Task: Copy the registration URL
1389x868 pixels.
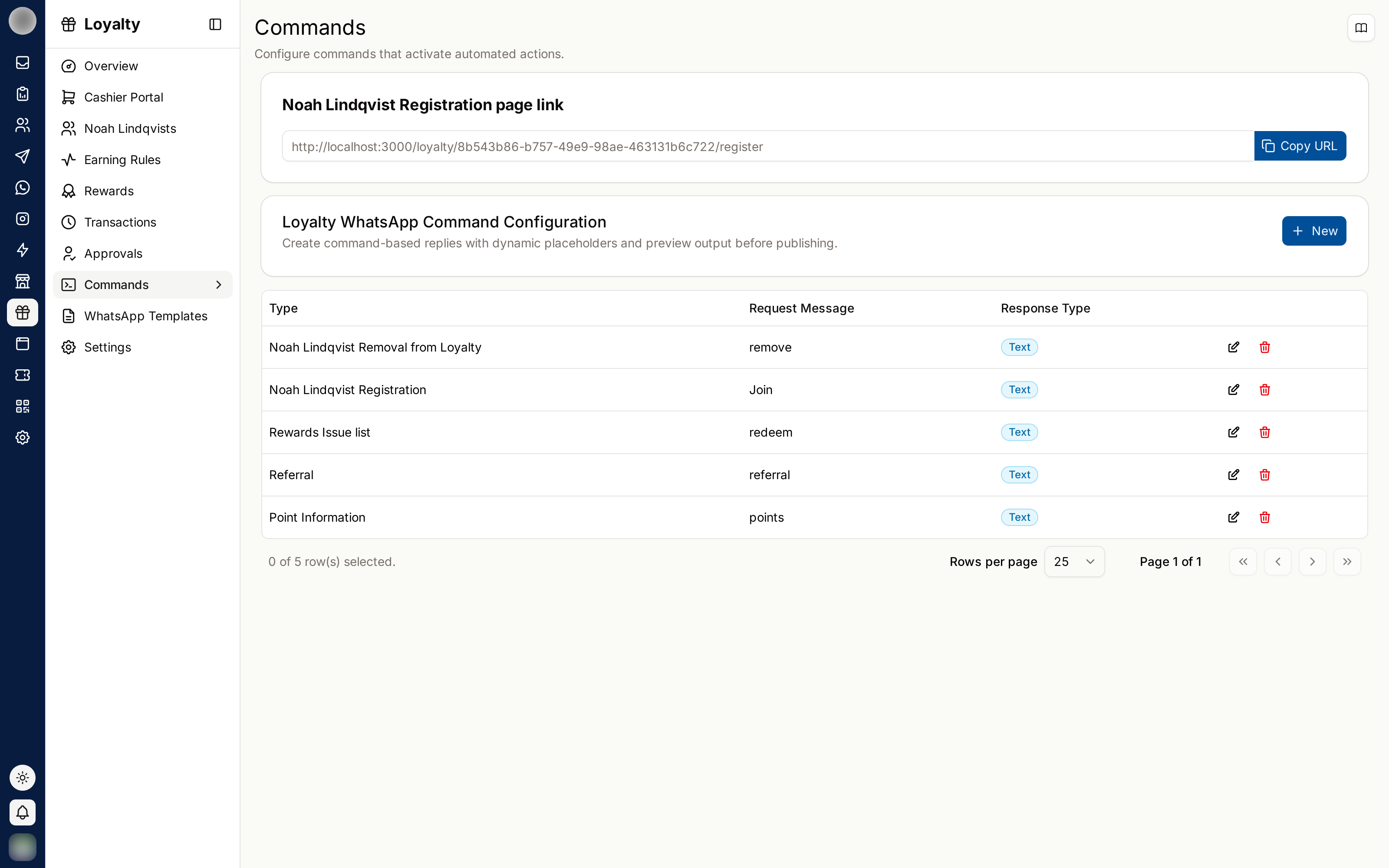Action: point(1300,146)
